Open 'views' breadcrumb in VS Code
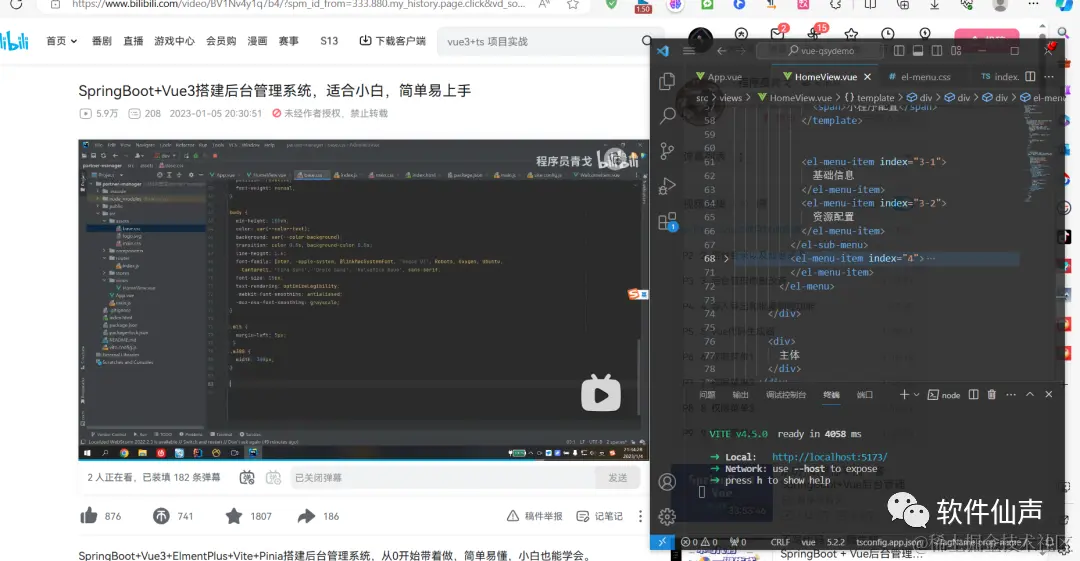Screen dimensions: 1080x561 [x=730, y=98]
